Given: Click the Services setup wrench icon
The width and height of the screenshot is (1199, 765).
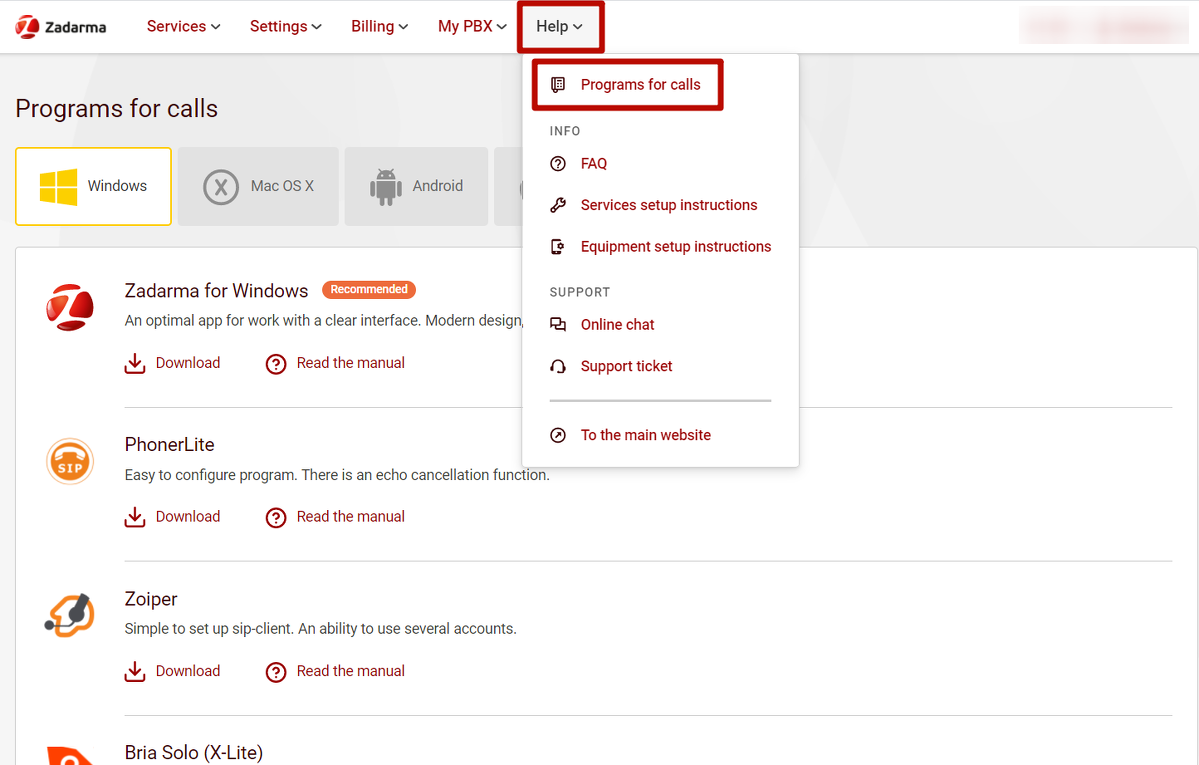Looking at the screenshot, I should pos(558,205).
